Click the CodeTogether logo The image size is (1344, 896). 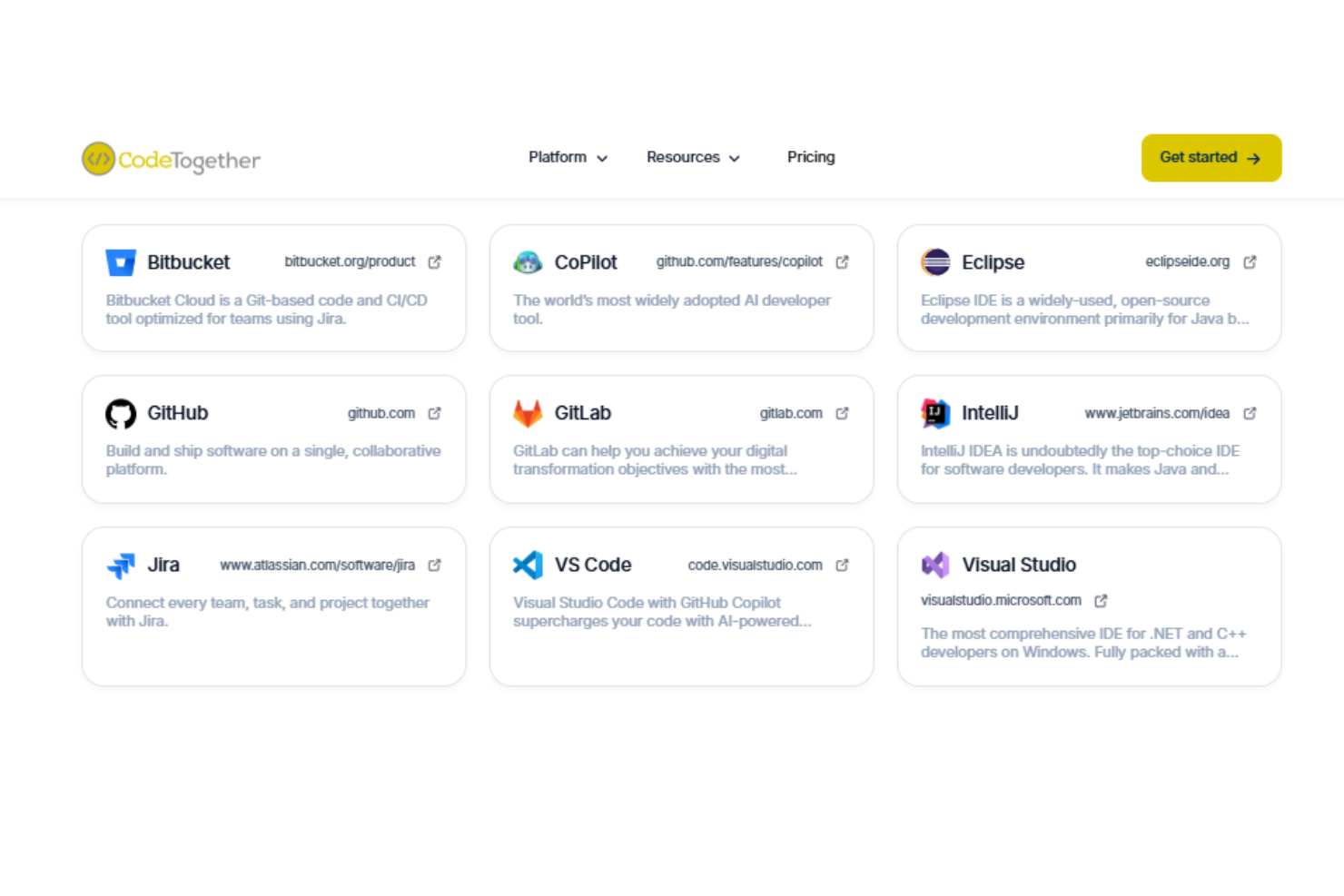click(170, 159)
